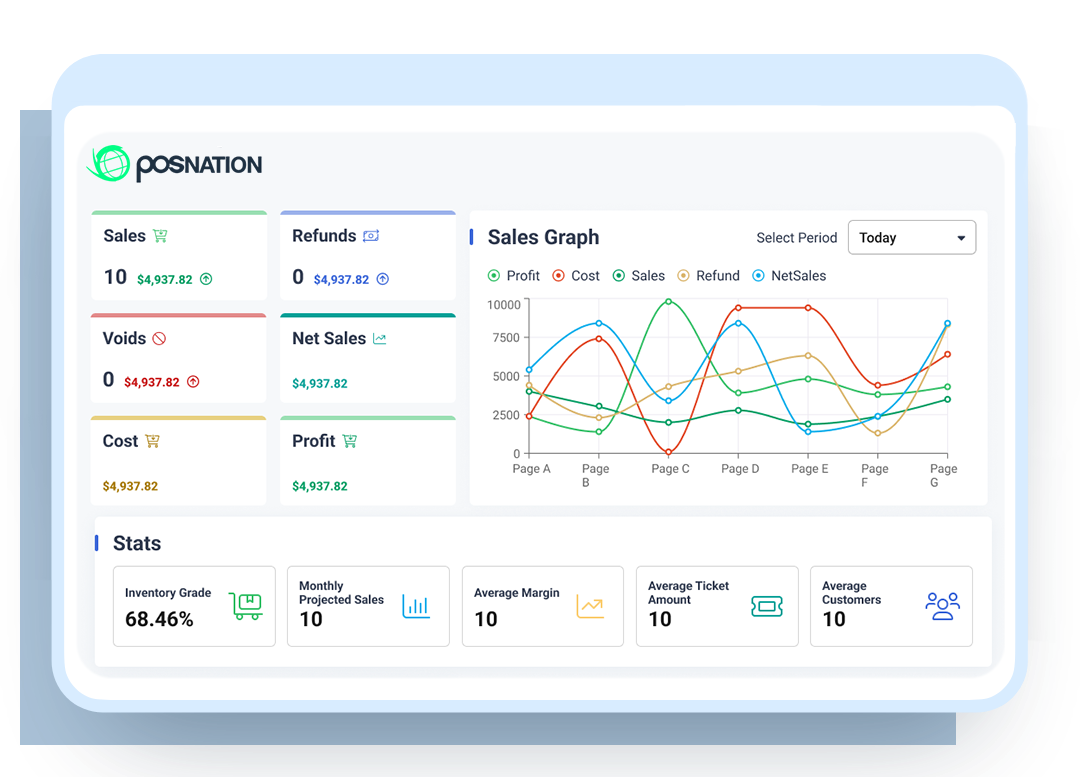The height and width of the screenshot is (777, 1080).
Task: Click the Sales Graph heading
Action: (543, 237)
